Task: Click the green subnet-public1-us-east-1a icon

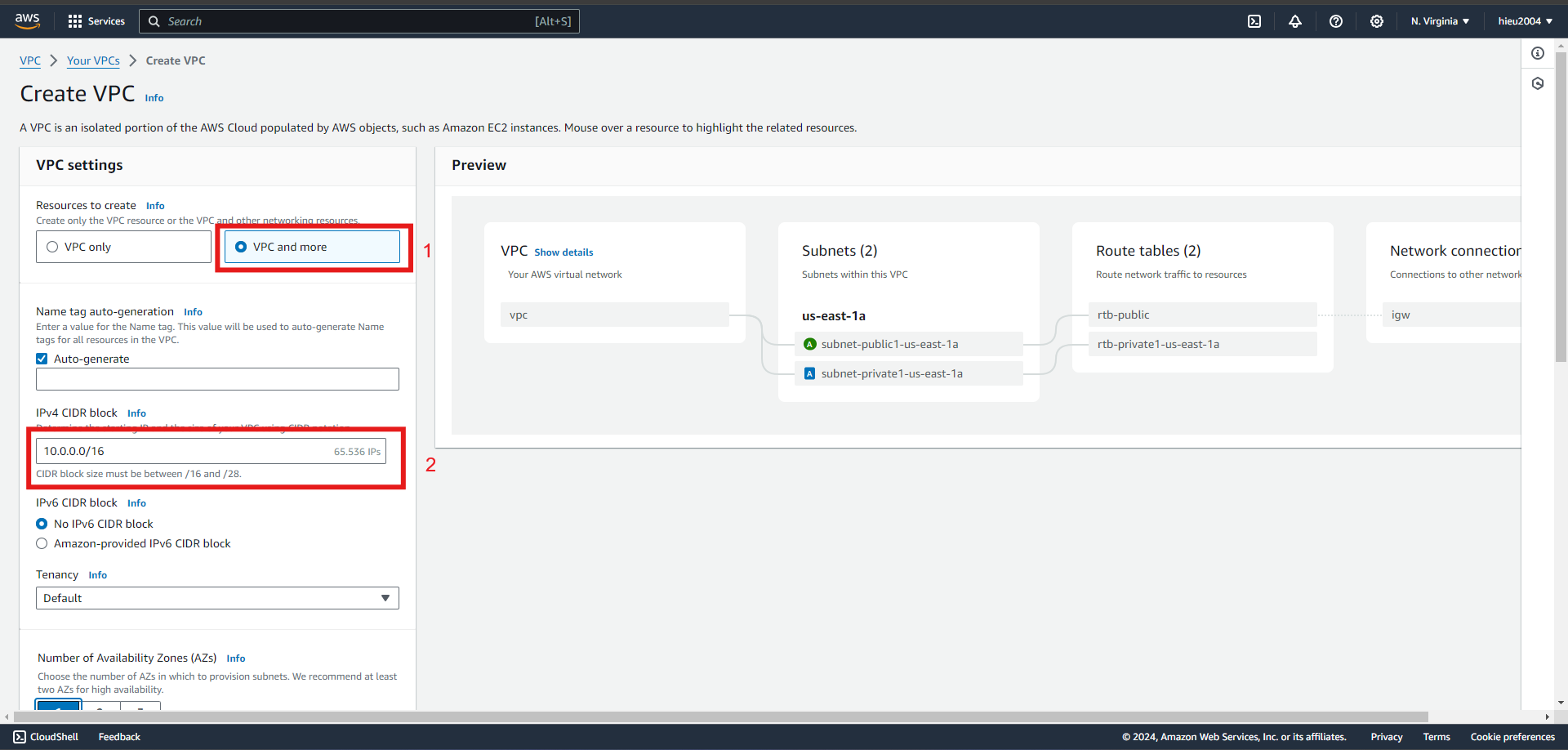Action: pyautogui.click(x=810, y=344)
